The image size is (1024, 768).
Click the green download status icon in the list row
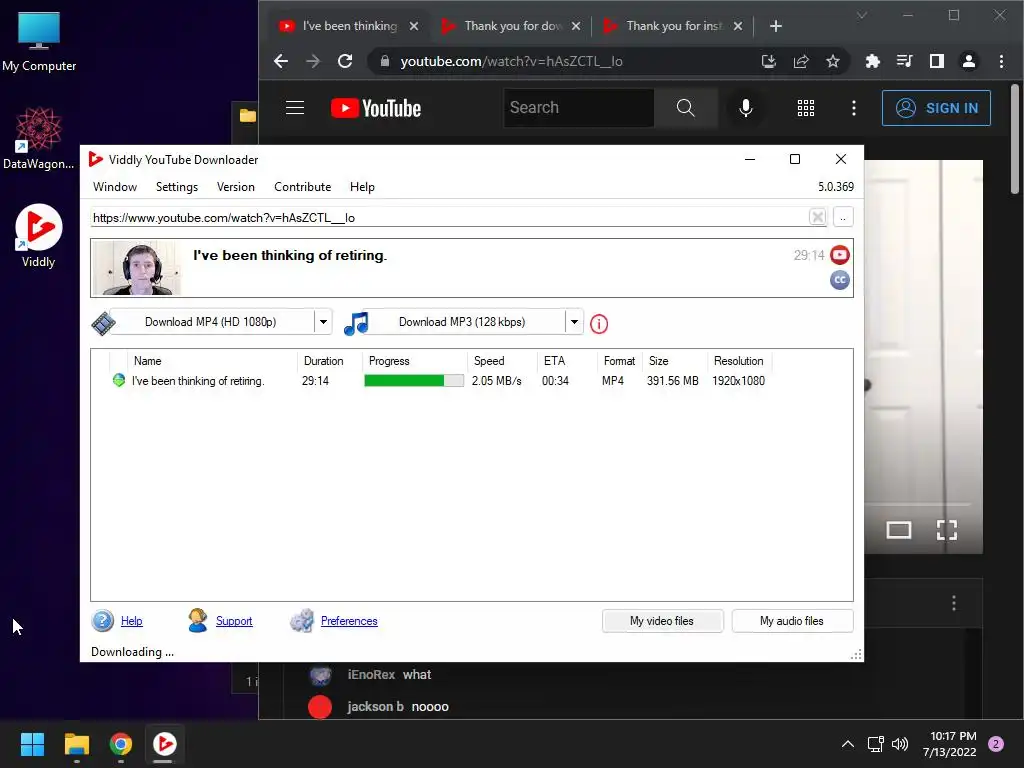(x=119, y=380)
